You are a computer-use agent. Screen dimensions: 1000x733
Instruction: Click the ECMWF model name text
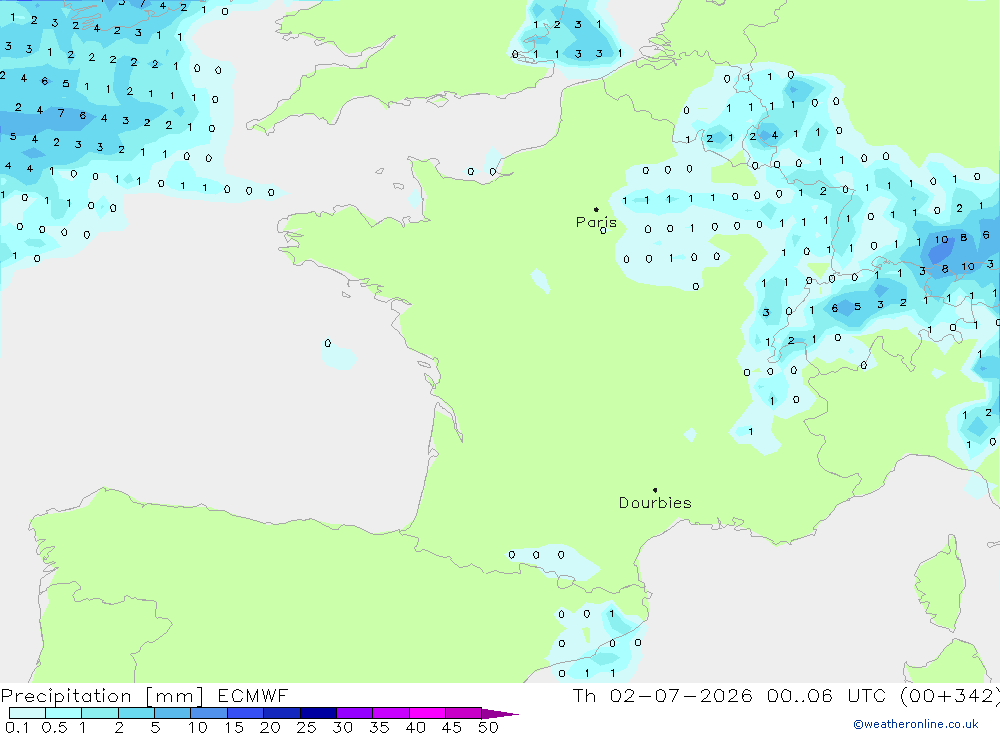[x=253, y=695]
